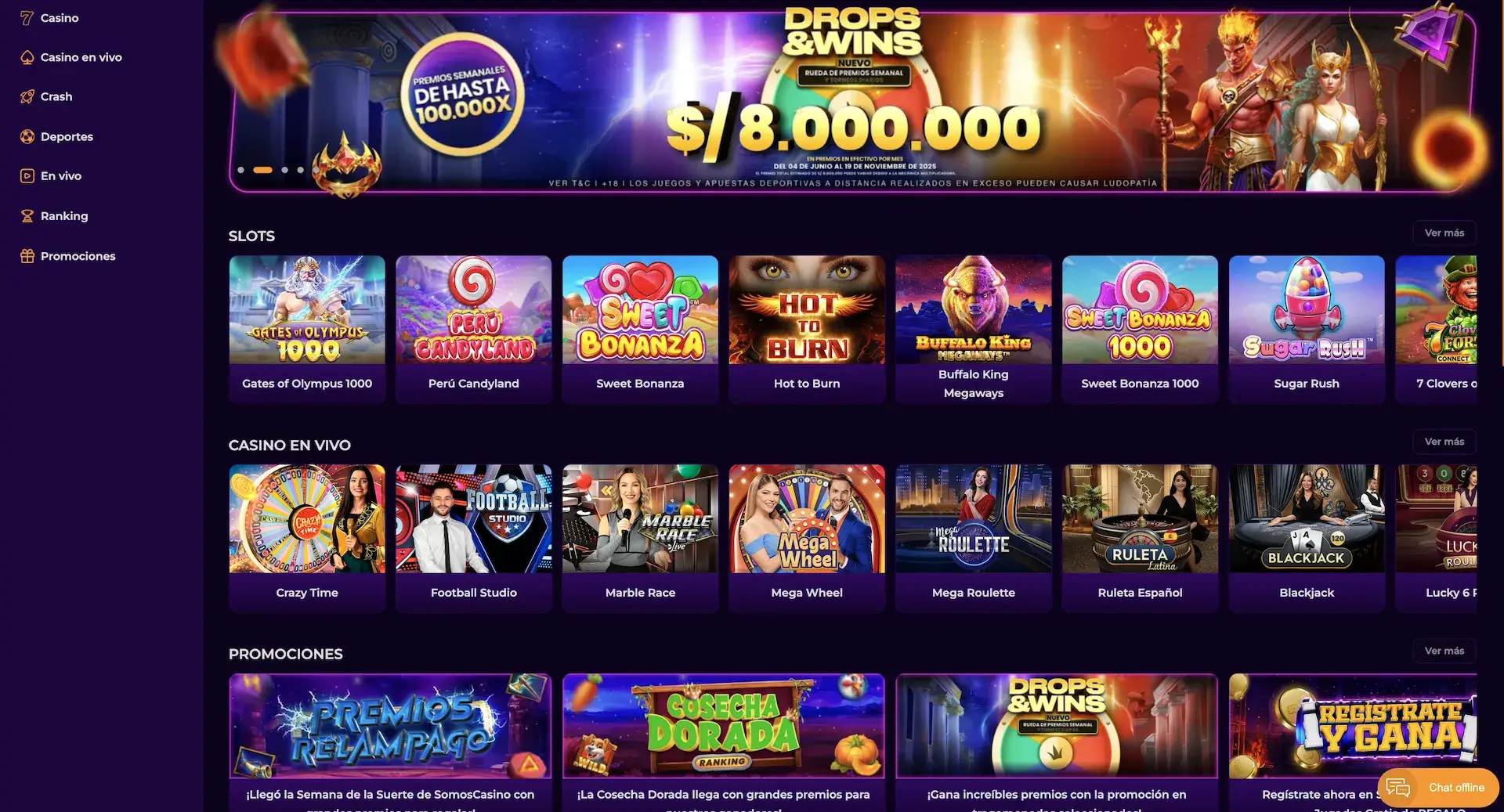Screen dimensions: 1504x812
Task: Click the Ranking trophy icon
Action: (x=27, y=215)
